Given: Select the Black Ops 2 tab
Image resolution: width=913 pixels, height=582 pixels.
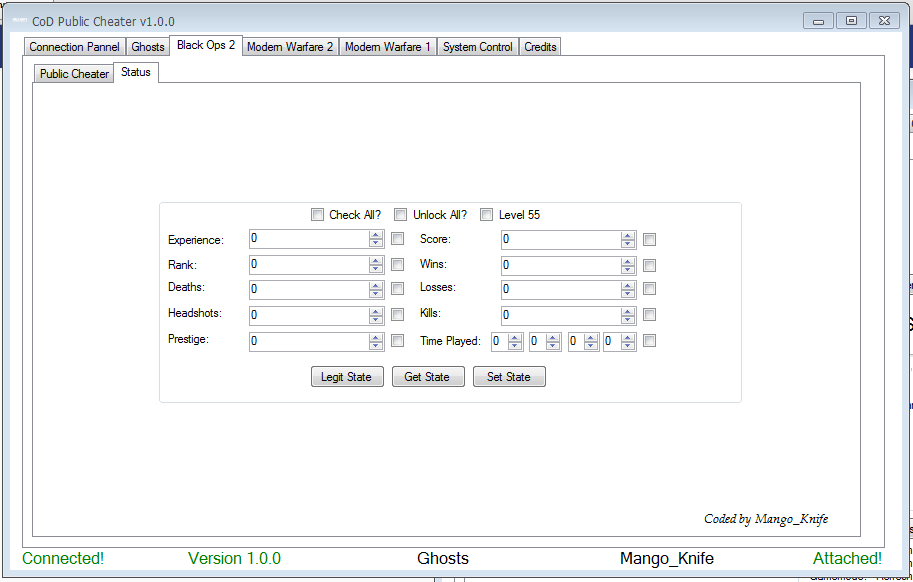Looking at the screenshot, I should pos(206,45).
